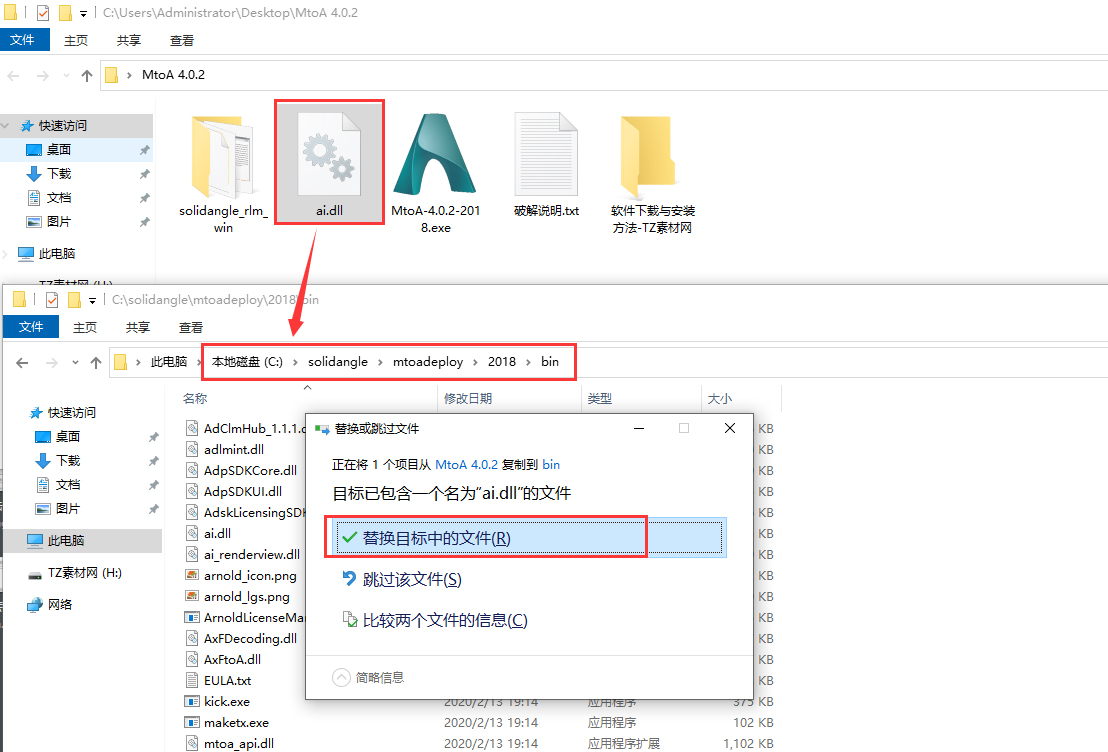Click mtoadeploy breadcrumb segment
Image resolution: width=1108 pixels, height=752 pixels.
(428, 362)
